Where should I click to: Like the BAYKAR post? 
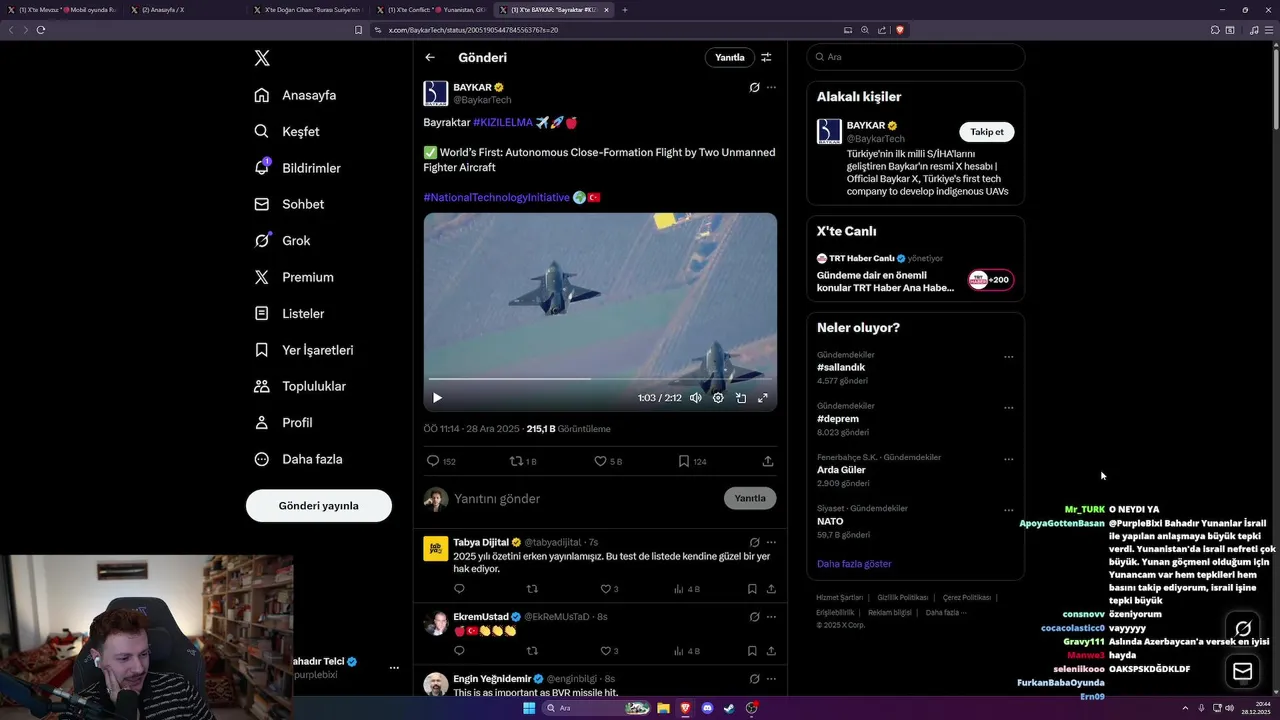tap(608, 461)
